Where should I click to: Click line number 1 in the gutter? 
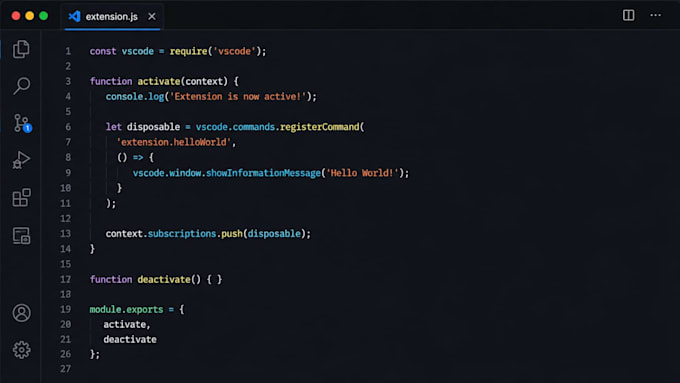tap(68, 51)
